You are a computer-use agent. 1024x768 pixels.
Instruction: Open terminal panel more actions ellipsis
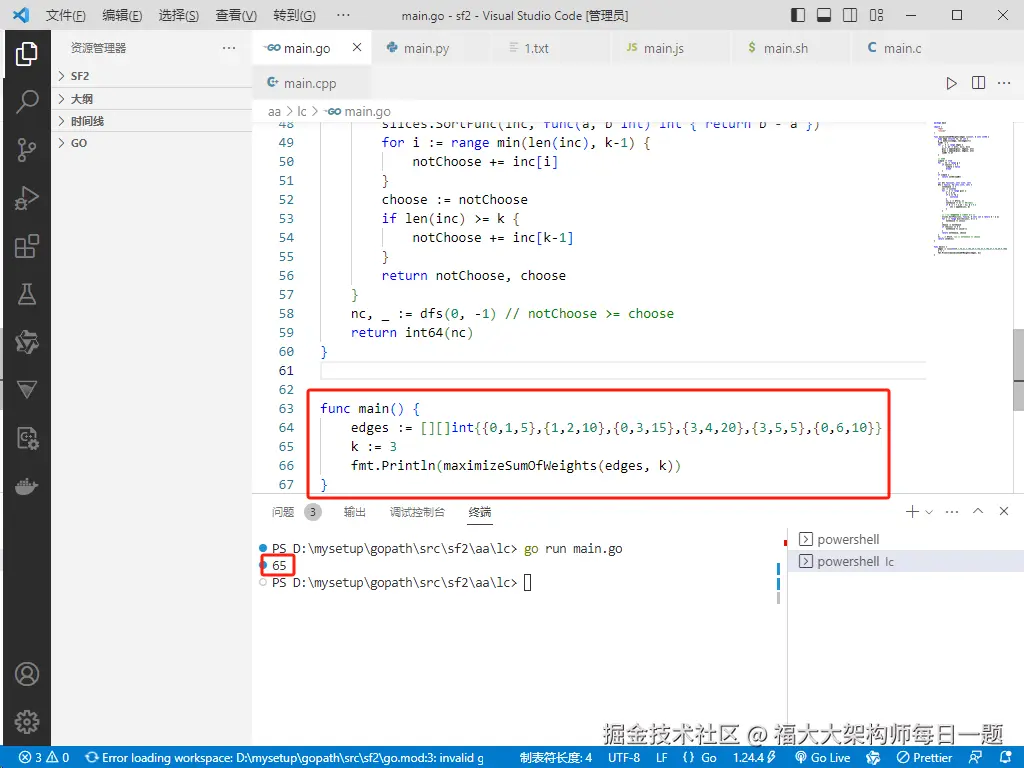click(952, 511)
